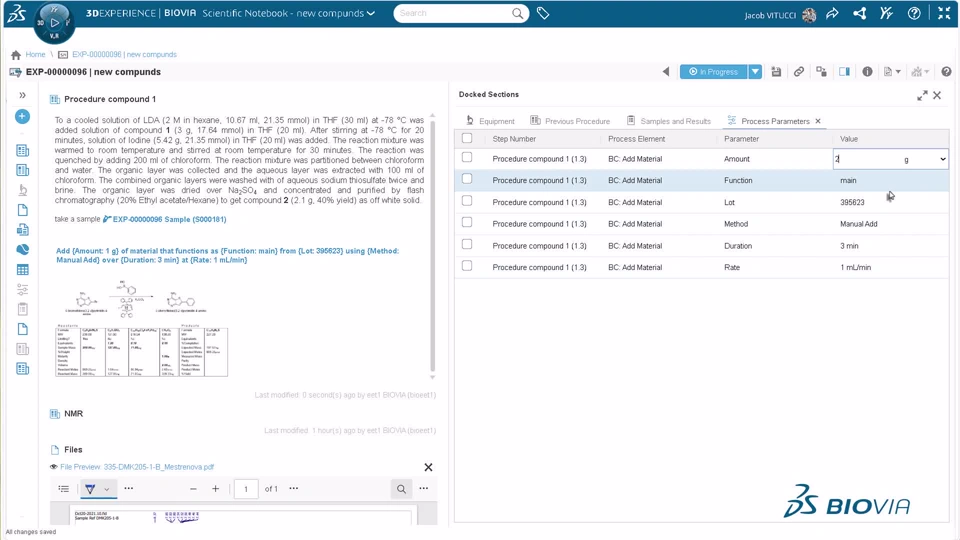Click the Amount value input field
960x540 pixels.
(x=866, y=159)
